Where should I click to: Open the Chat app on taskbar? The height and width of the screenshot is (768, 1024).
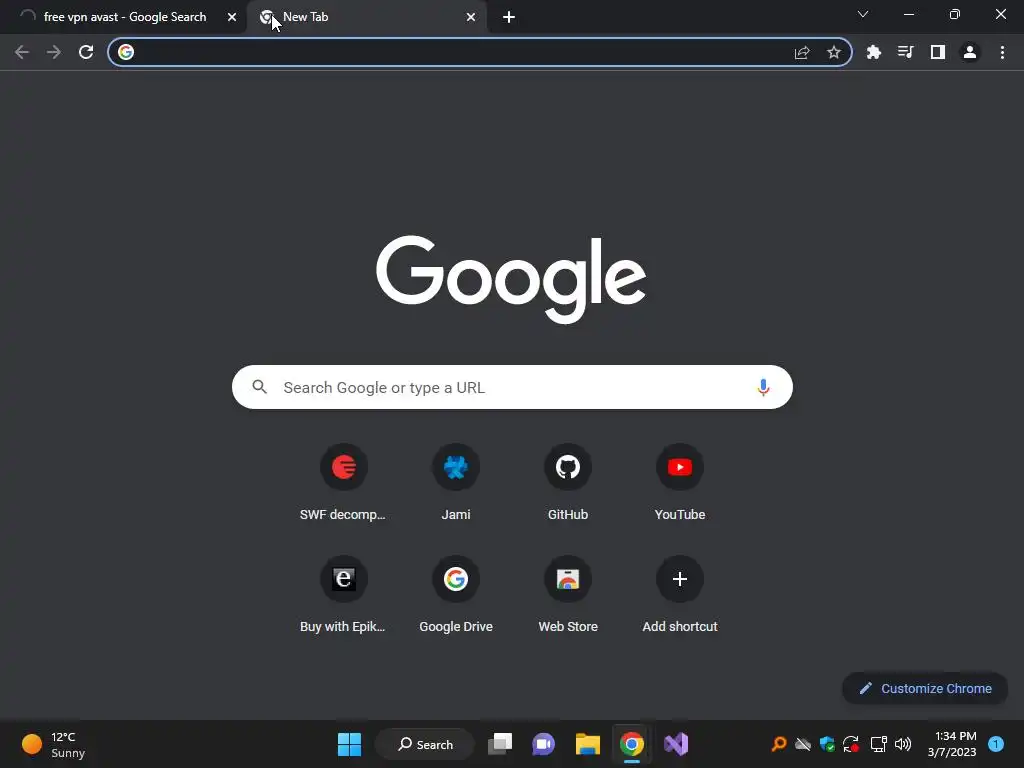click(x=543, y=744)
